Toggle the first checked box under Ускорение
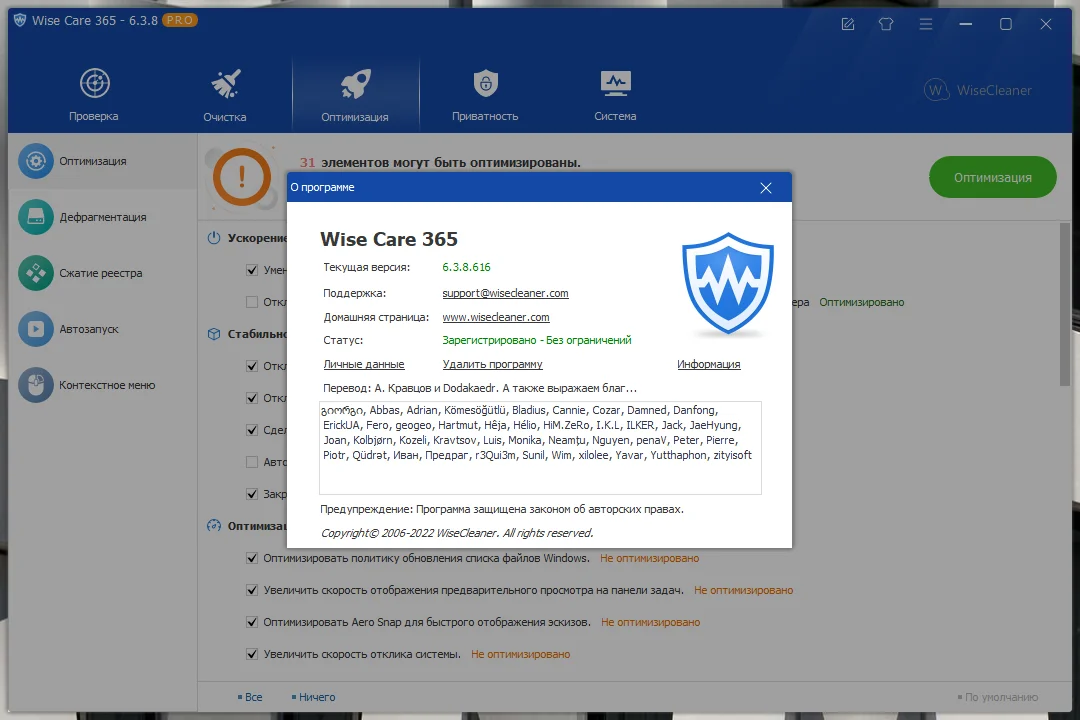 pyautogui.click(x=252, y=270)
